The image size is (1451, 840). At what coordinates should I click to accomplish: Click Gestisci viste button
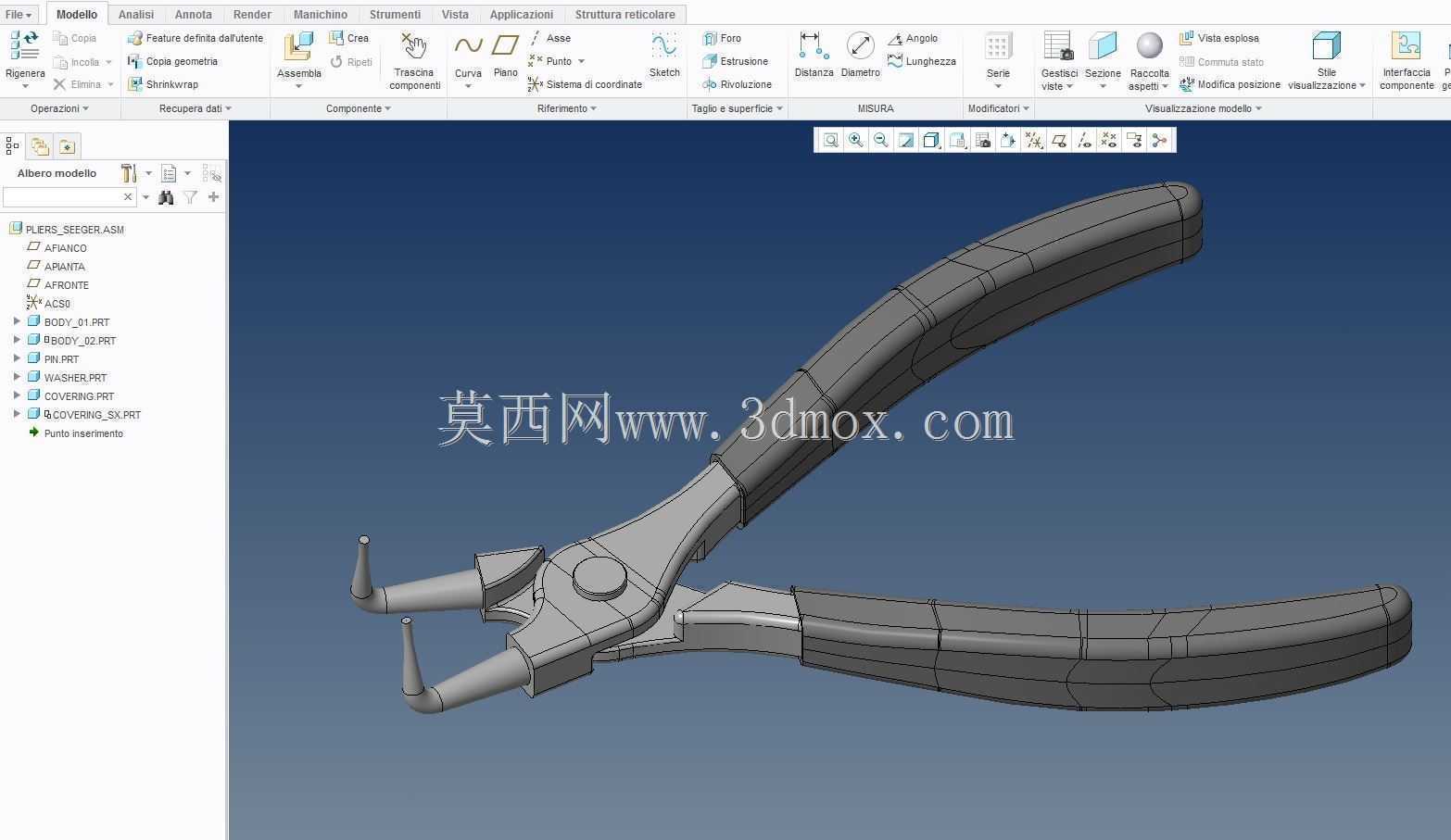pos(1059,61)
